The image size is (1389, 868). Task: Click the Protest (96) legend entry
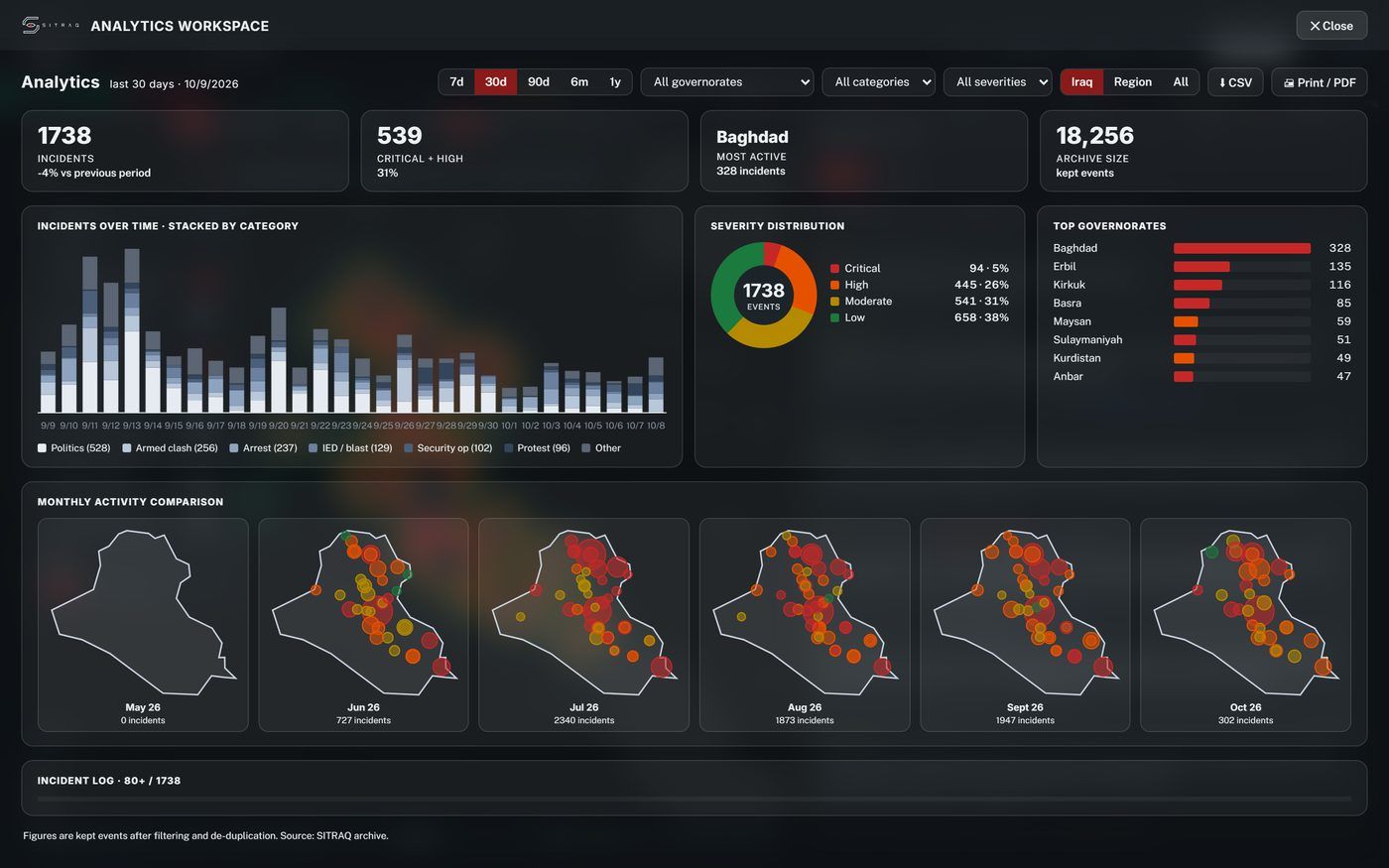tap(537, 448)
